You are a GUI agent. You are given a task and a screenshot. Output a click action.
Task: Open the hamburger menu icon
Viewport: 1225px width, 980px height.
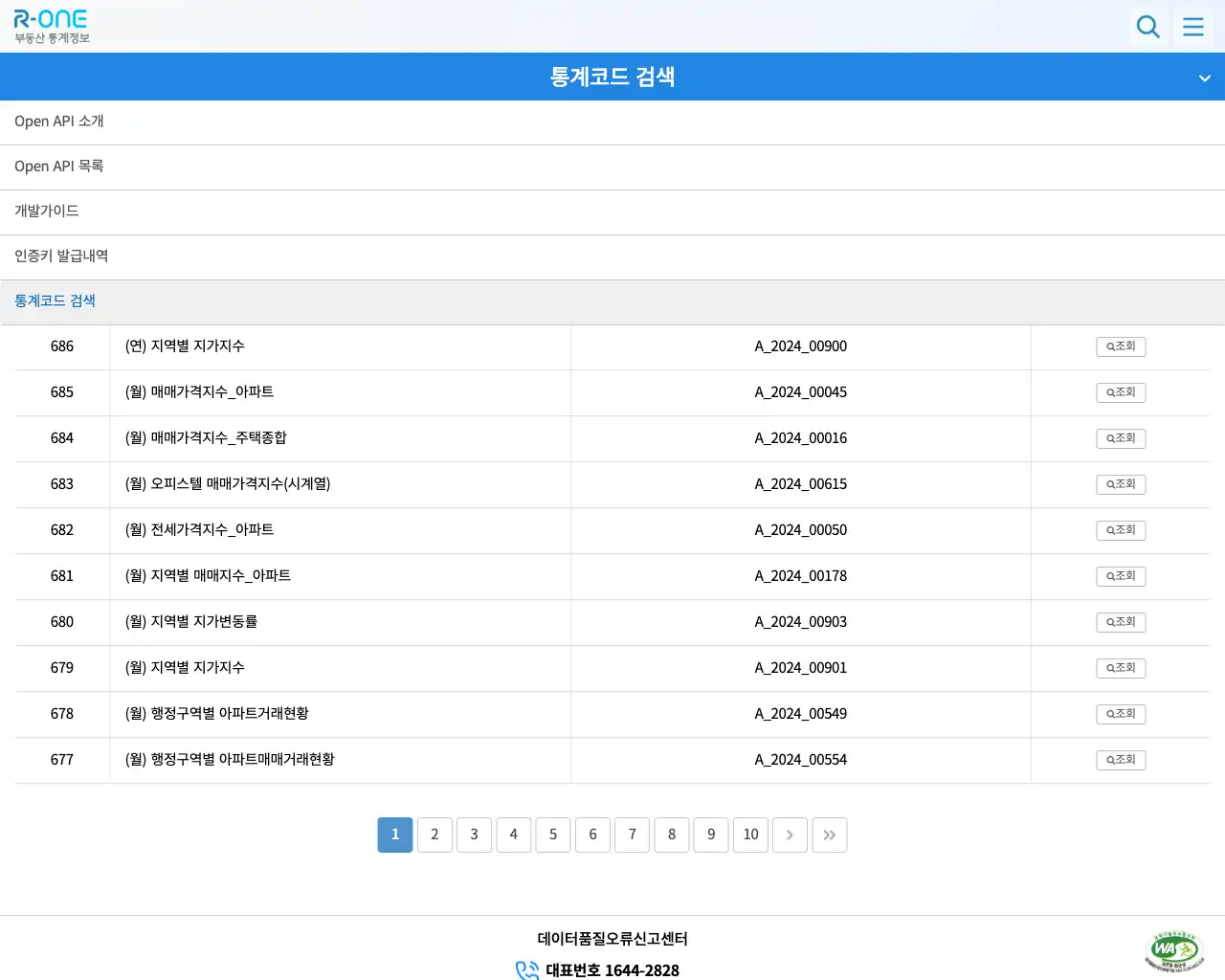(x=1193, y=26)
